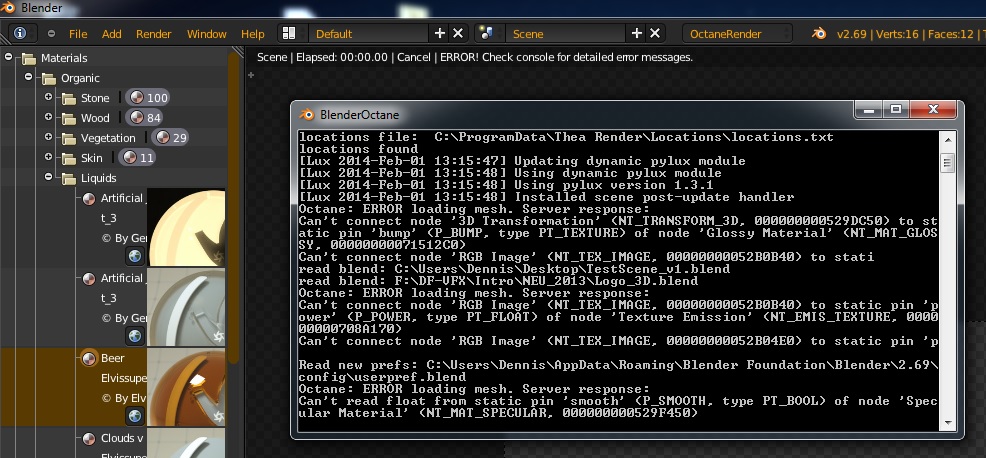Select the gray thumbnail of Artificial material above Beer

click(x=186, y=308)
